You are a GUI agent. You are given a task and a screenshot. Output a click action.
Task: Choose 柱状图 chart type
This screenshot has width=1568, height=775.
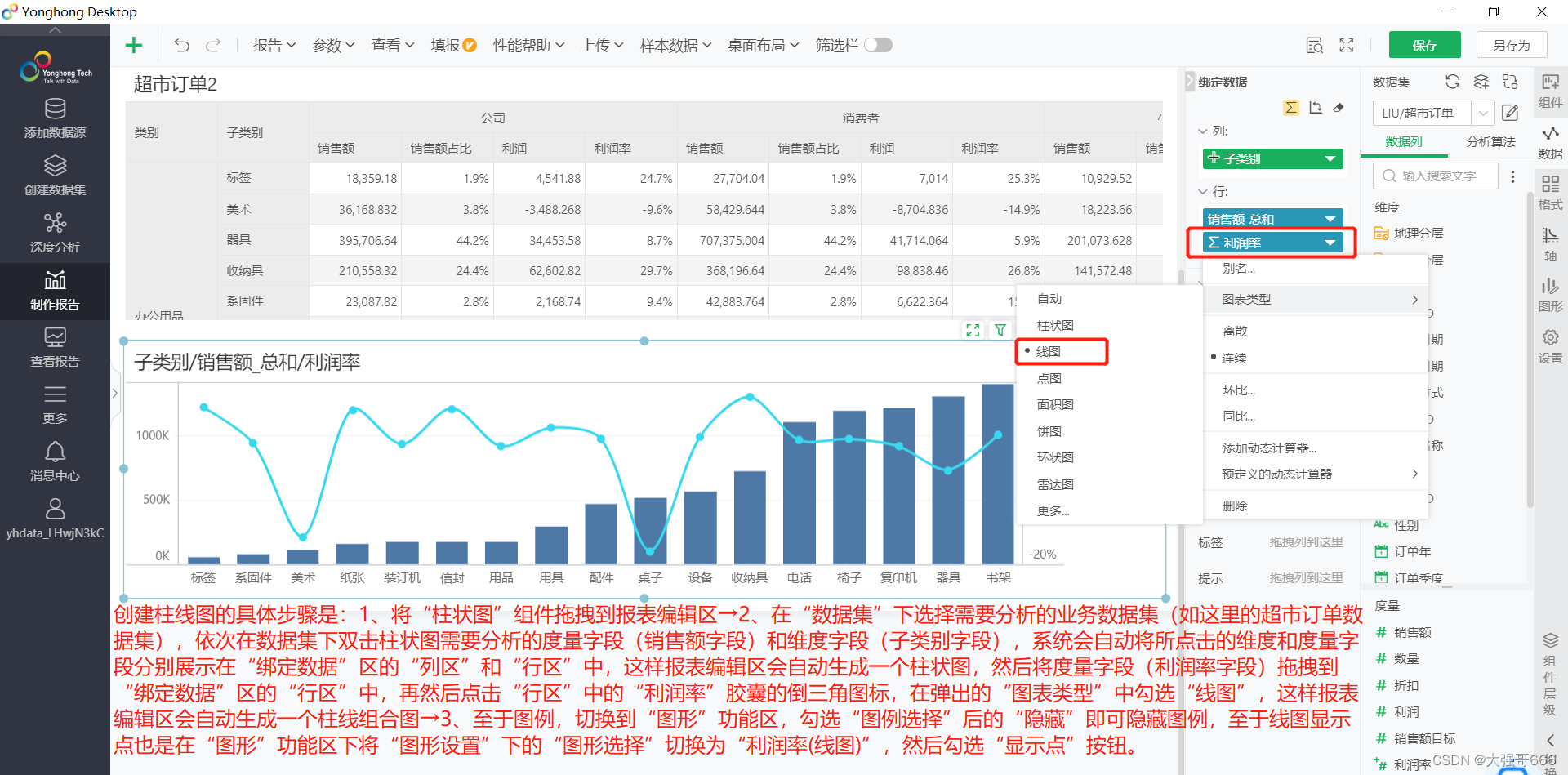point(1055,325)
